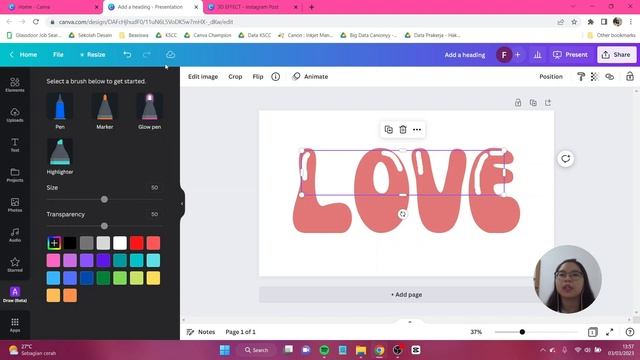
Task: Click the add page icon above canvas
Action: pos(548,102)
